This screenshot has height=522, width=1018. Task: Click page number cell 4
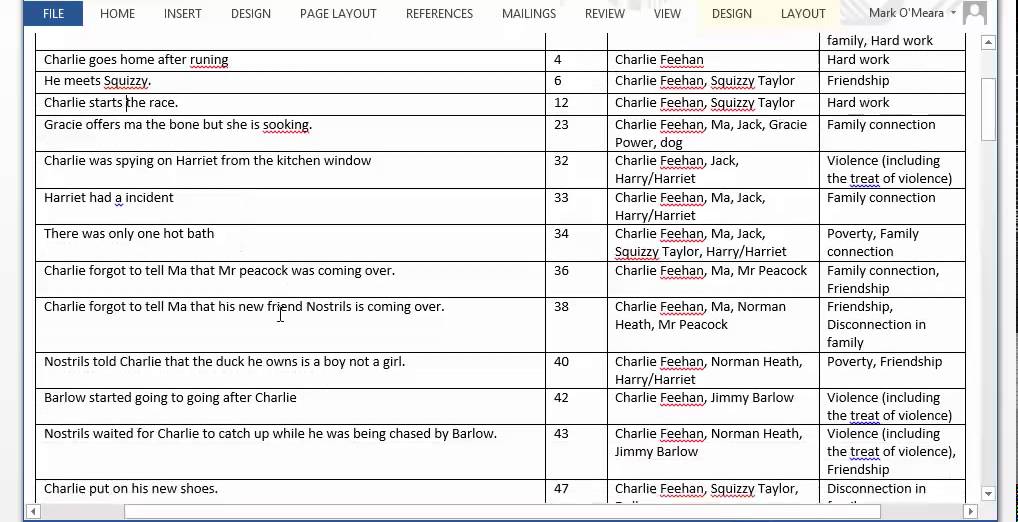[x=576, y=60]
